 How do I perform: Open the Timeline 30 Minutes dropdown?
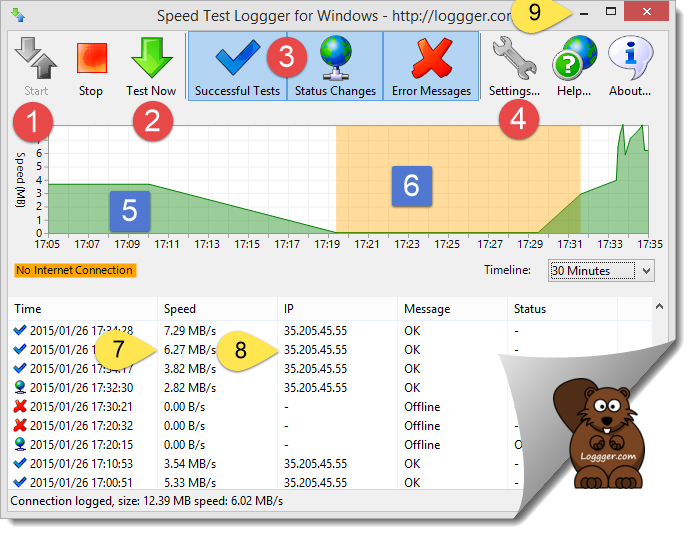click(601, 270)
